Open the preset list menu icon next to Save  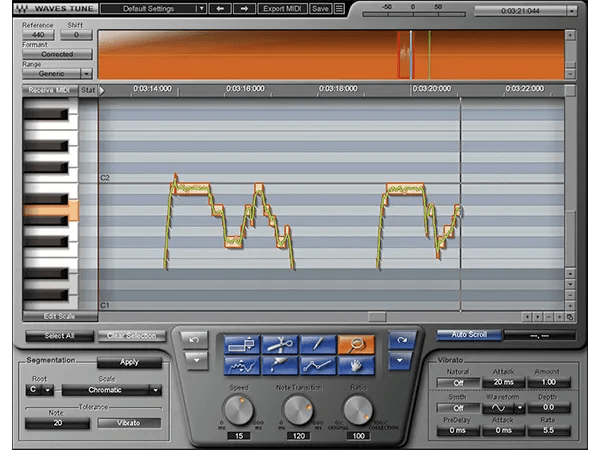pos(339,8)
